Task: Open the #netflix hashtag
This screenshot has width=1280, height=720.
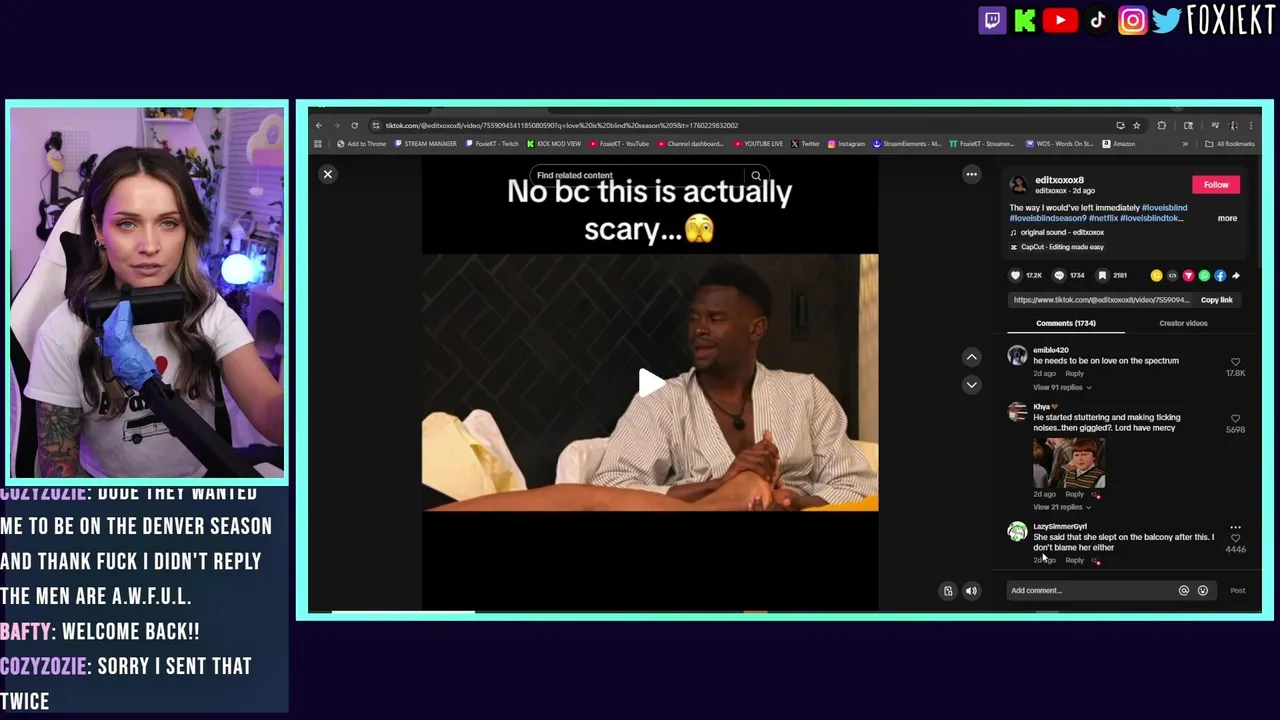Action: 1103,218
